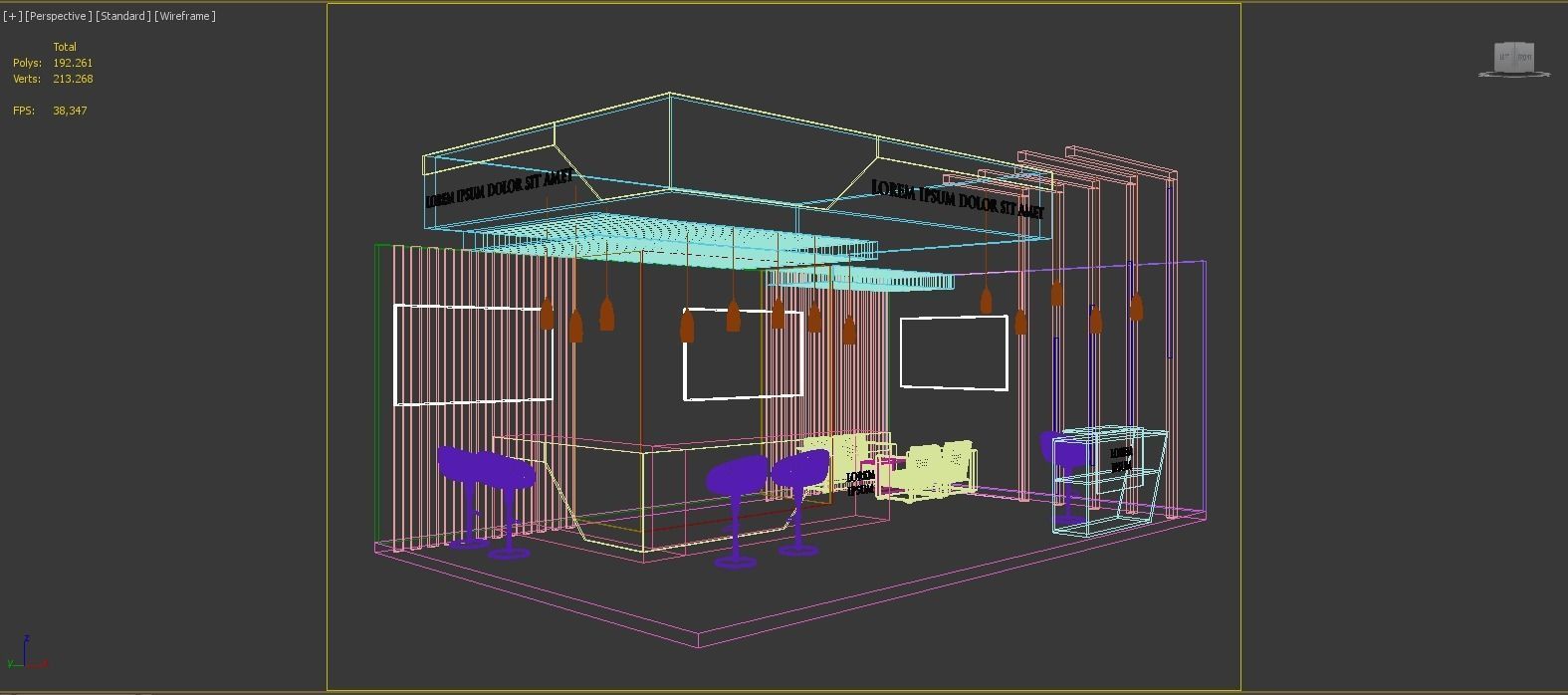Open the [Standard] shading quality menu
Viewport: 1568px width, 695px height.
(x=123, y=16)
